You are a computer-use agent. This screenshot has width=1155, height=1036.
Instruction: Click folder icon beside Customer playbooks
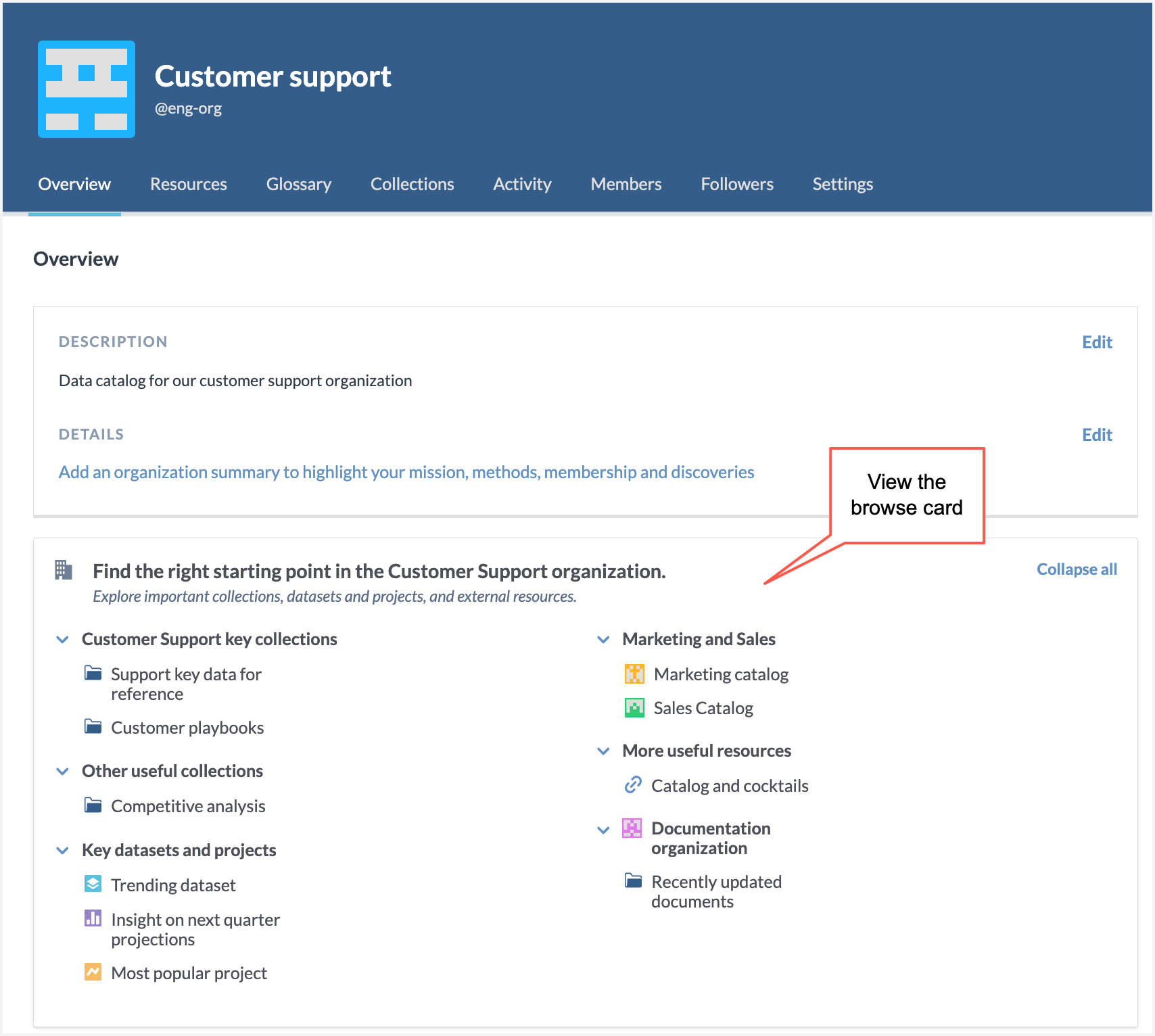(93, 726)
